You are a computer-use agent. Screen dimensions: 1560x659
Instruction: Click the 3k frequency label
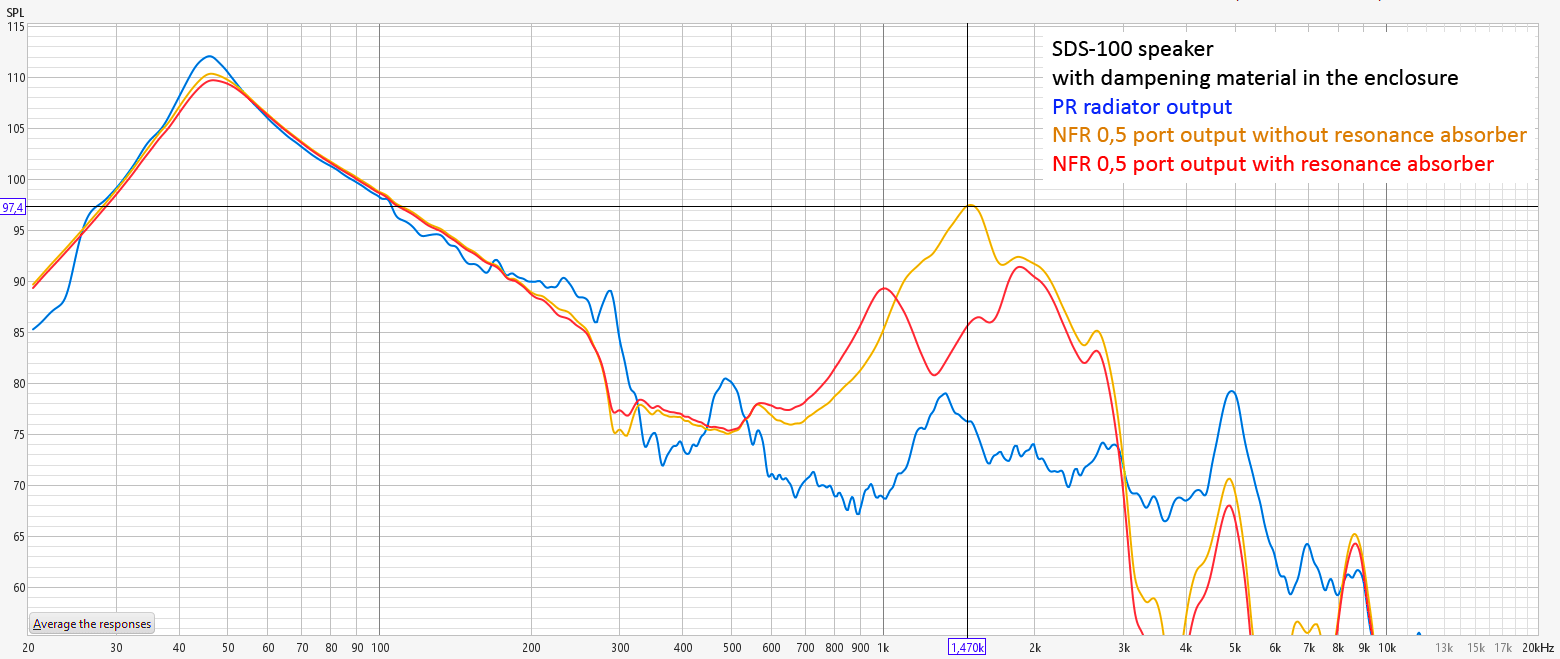point(1123,648)
